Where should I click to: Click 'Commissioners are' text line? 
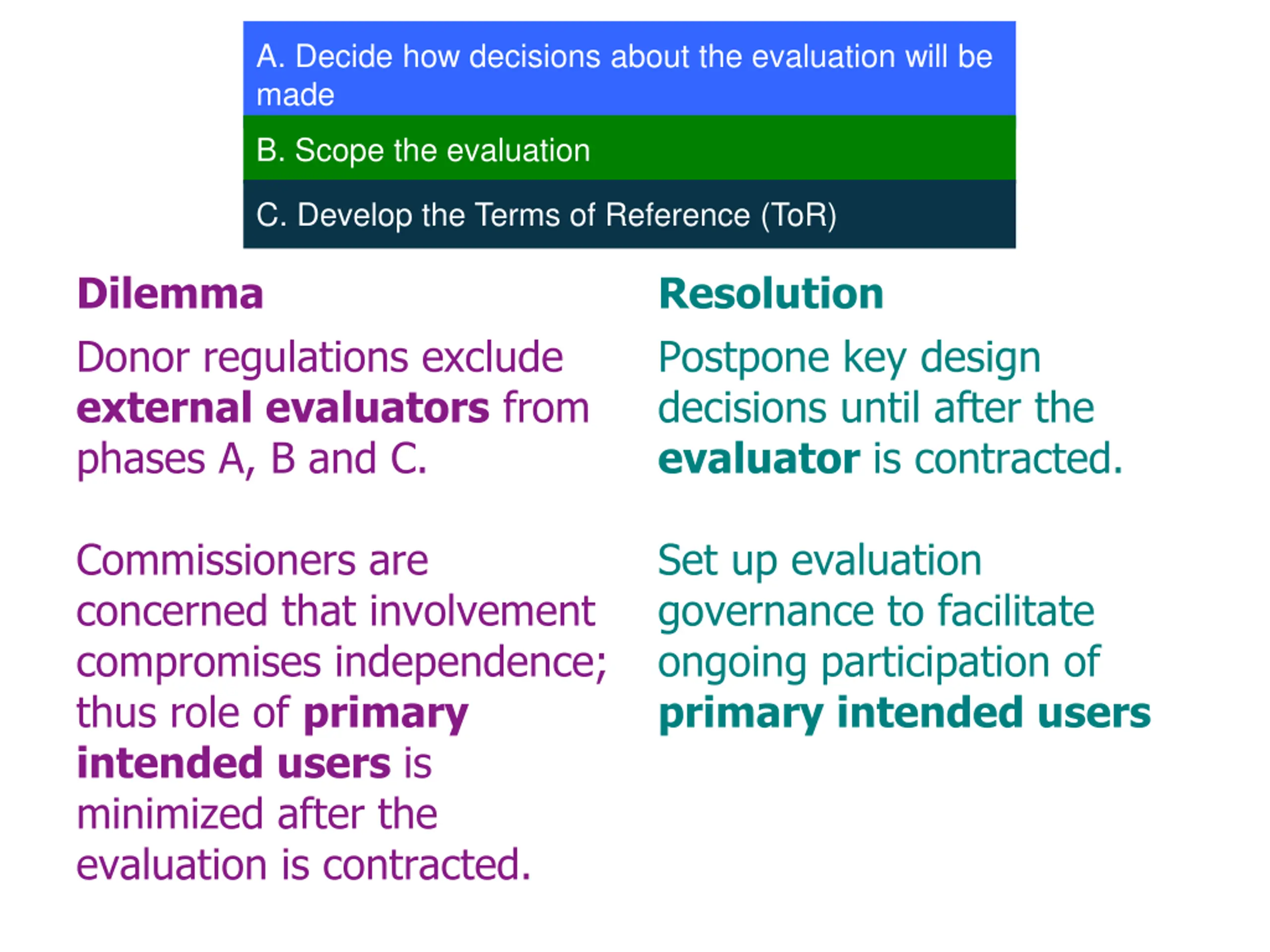click(x=252, y=561)
